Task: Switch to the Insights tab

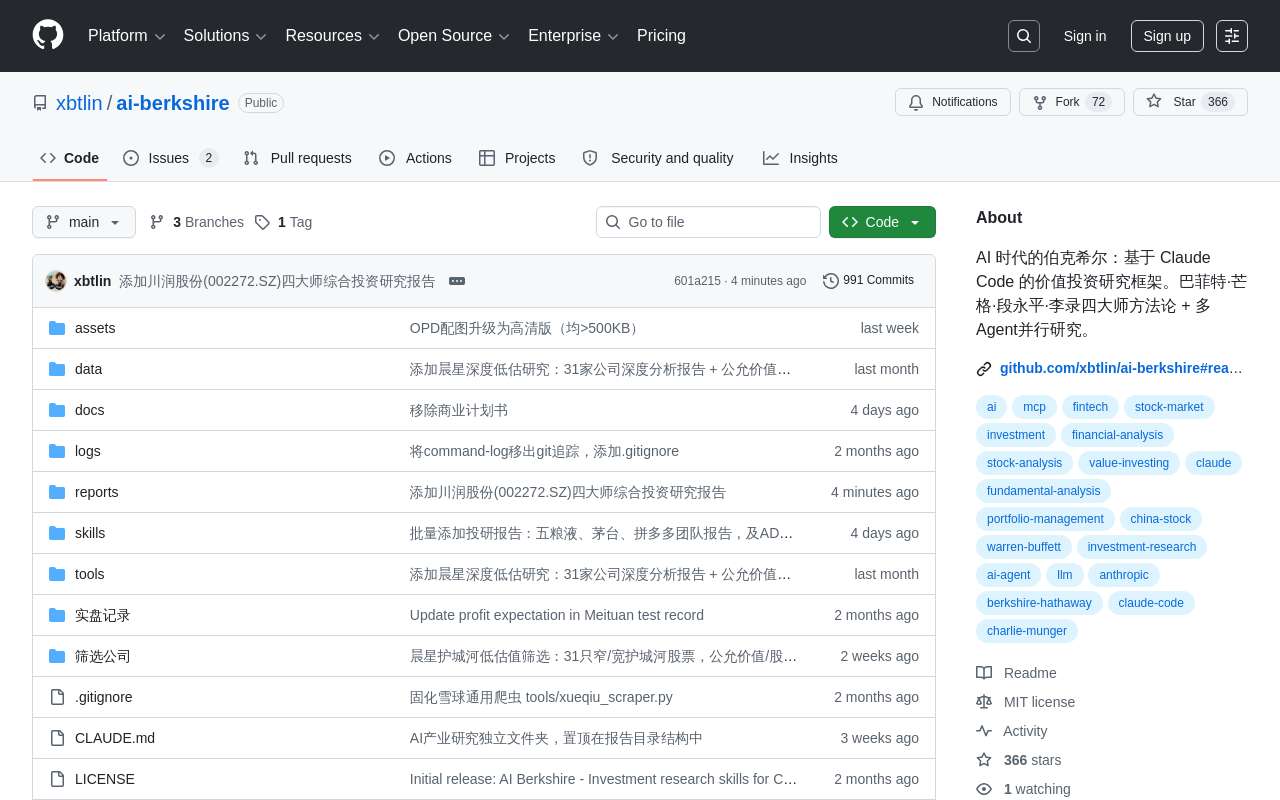Action: pyautogui.click(x=800, y=158)
